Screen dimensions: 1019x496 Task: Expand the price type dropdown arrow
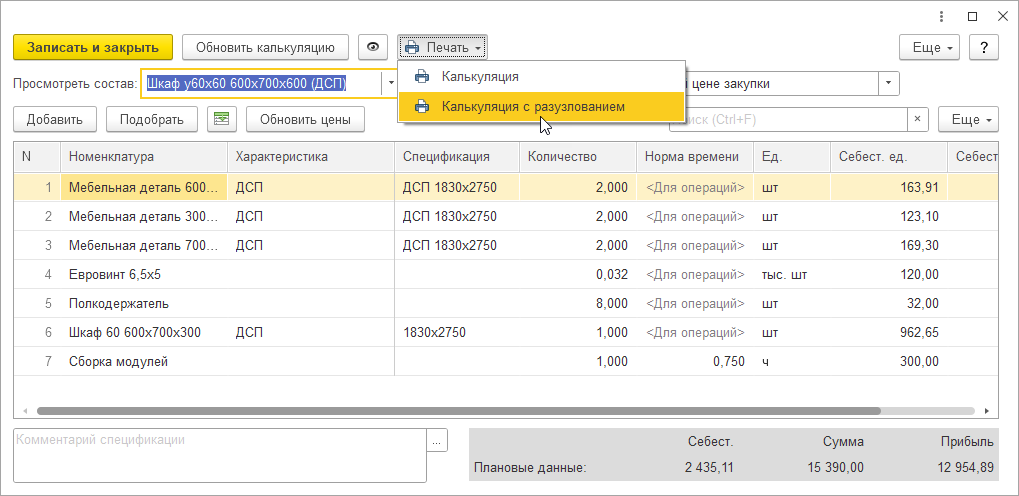888,84
